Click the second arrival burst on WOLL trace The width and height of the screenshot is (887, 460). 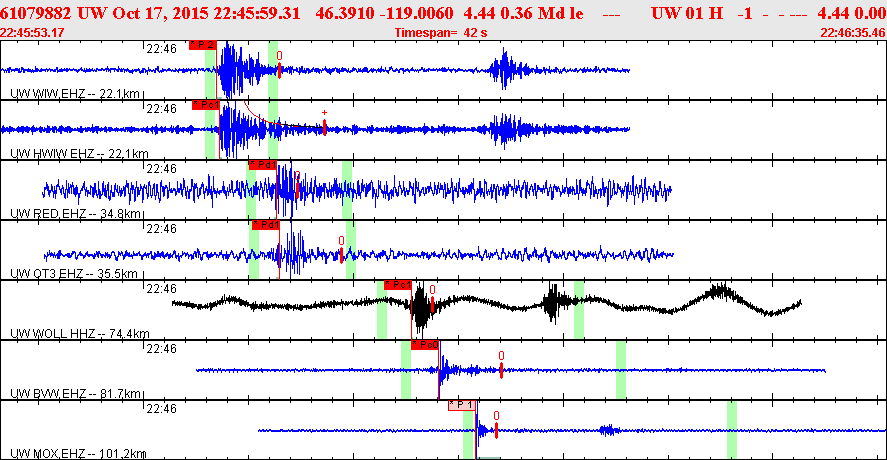click(x=553, y=303)
